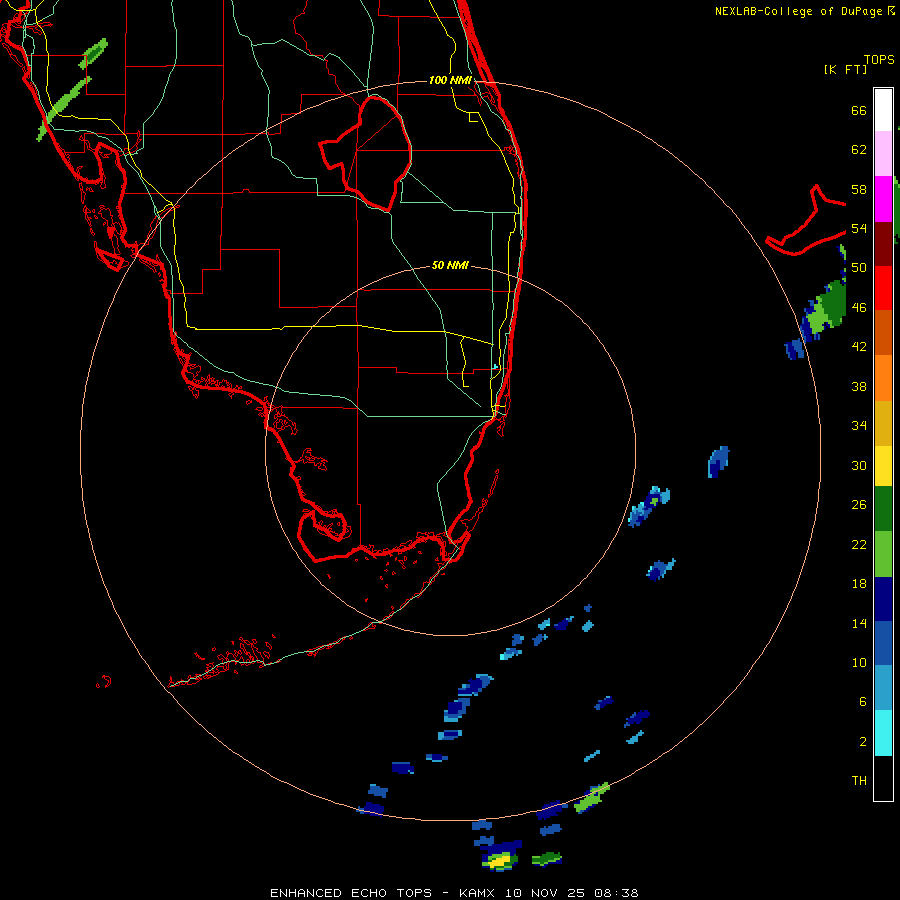Click the 18 legend value

click(859, 584)
